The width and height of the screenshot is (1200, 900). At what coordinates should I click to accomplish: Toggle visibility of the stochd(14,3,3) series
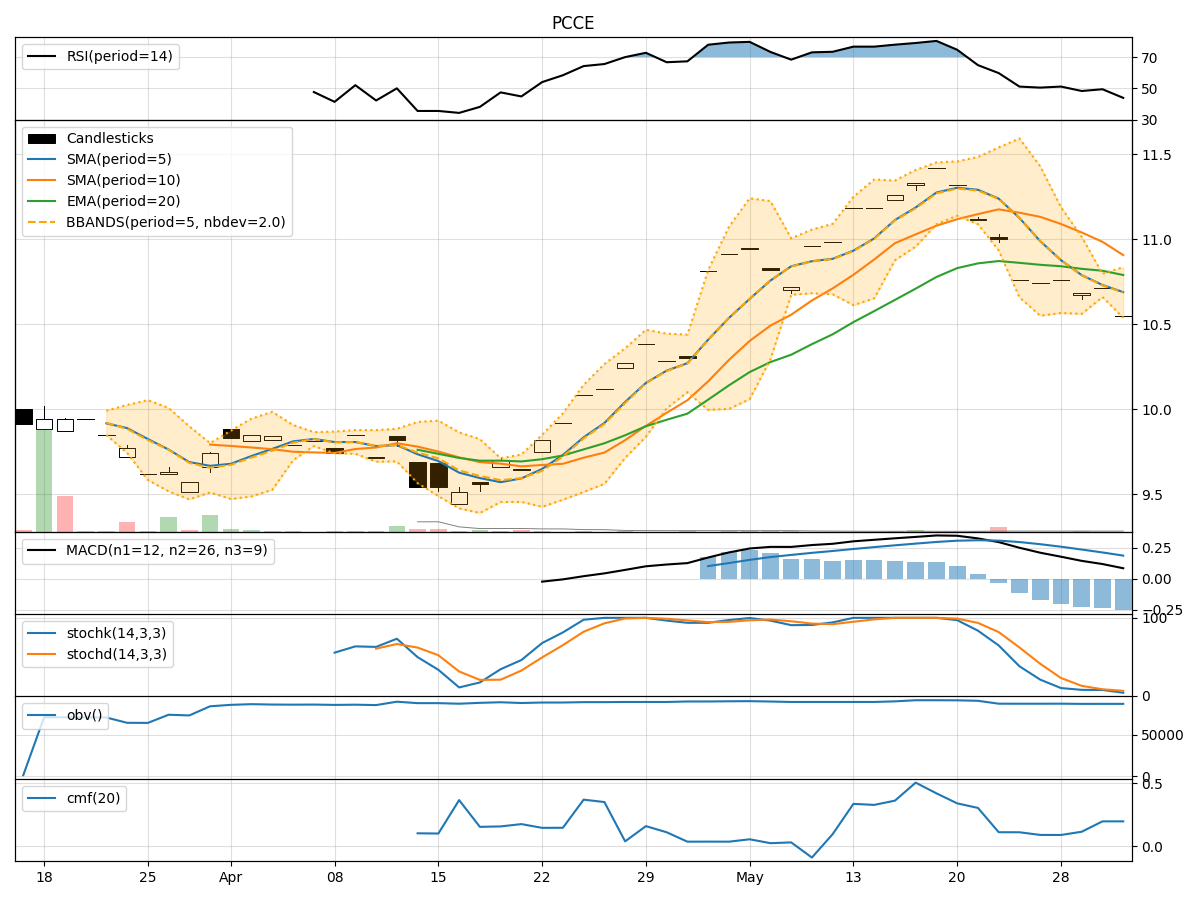42,652
